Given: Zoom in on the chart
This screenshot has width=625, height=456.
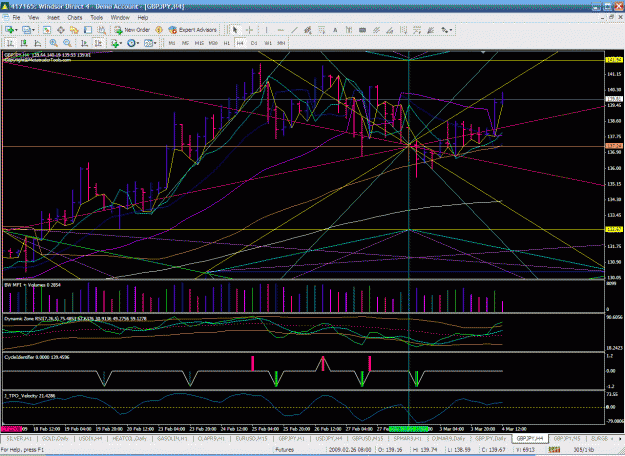Looking at the screenshot, I should coord(53,43).
